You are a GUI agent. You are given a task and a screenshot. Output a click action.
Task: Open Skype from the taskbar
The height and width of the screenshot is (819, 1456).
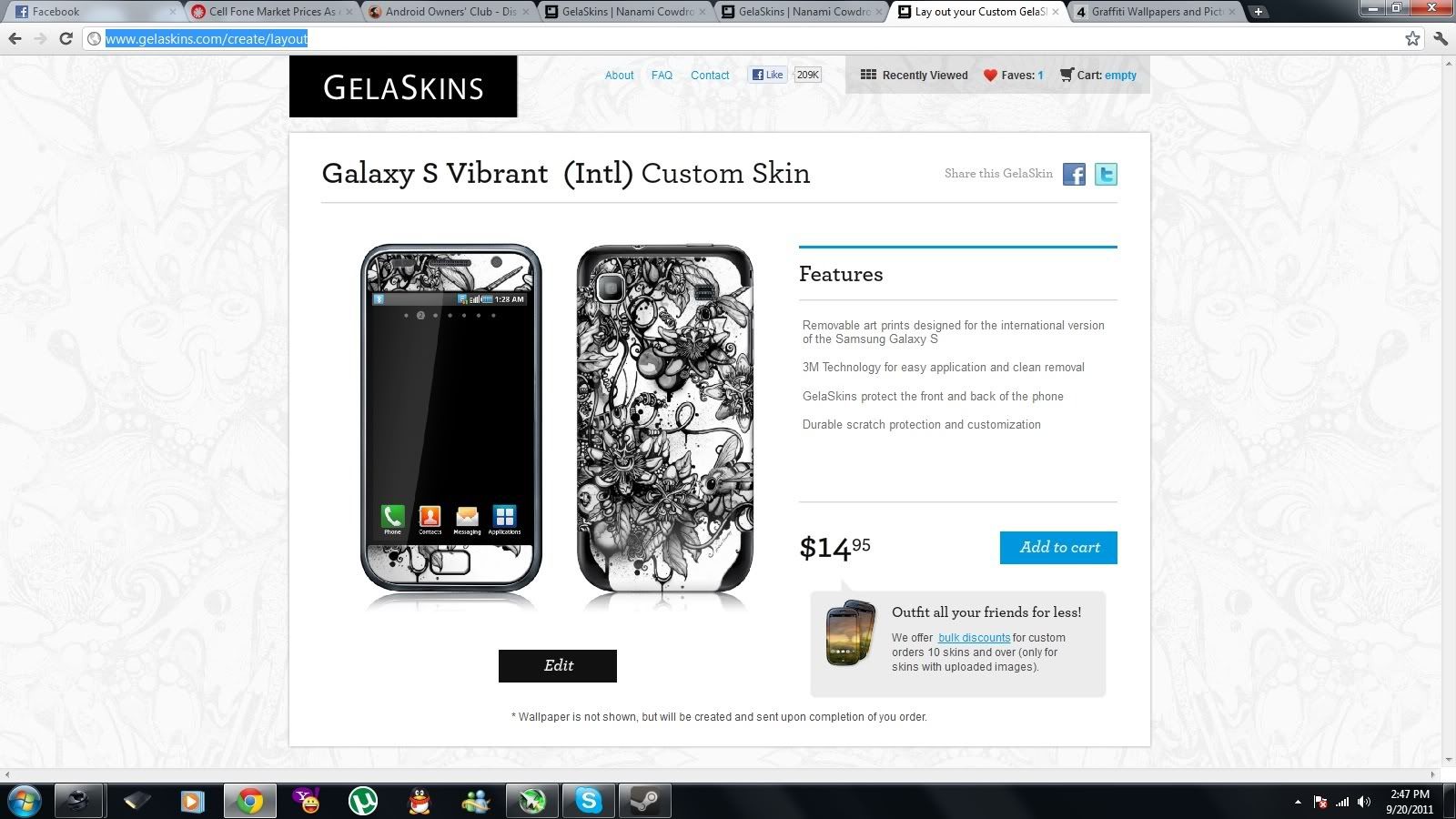588,801
